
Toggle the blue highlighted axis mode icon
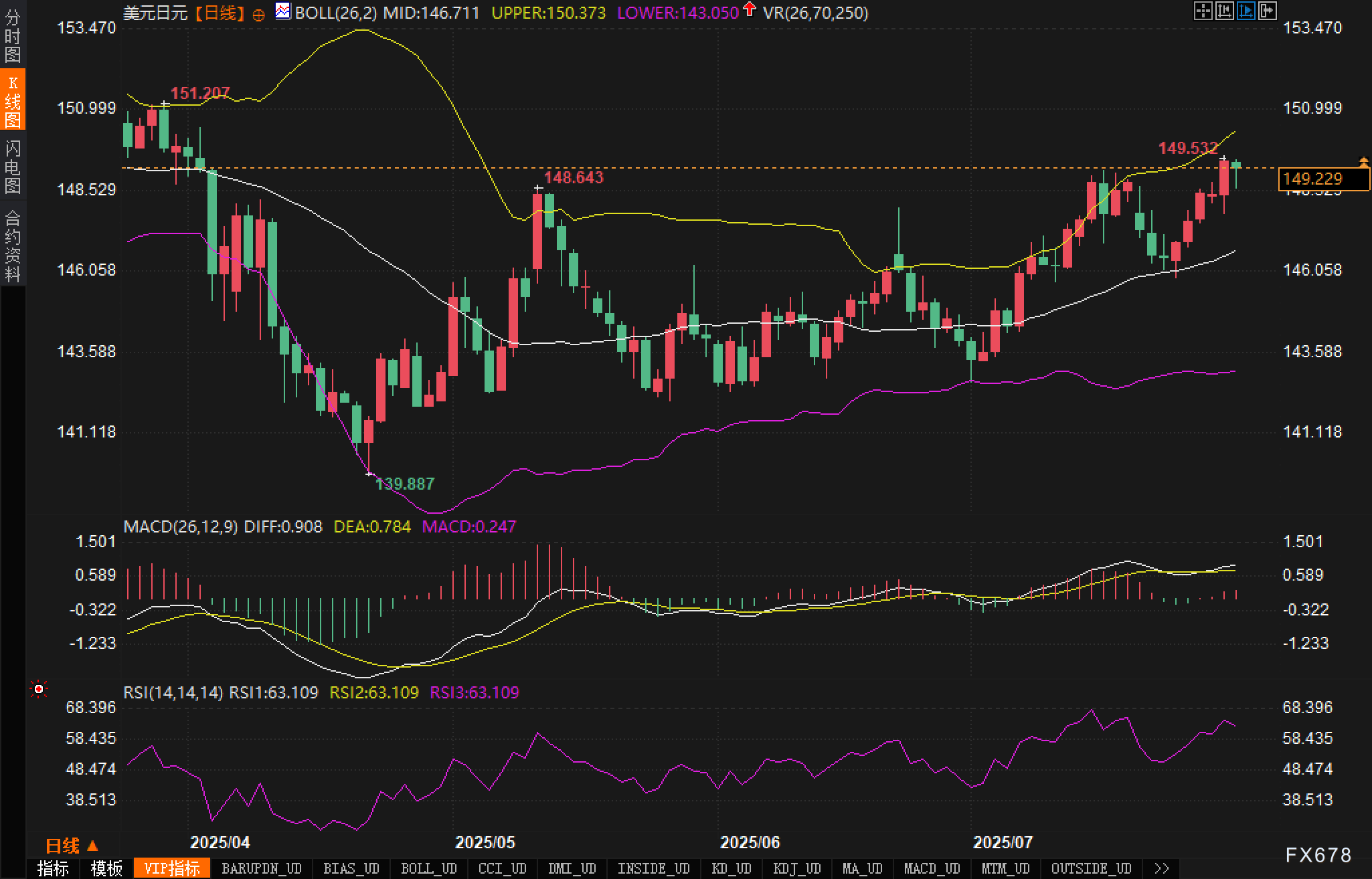click(1246, 11)
